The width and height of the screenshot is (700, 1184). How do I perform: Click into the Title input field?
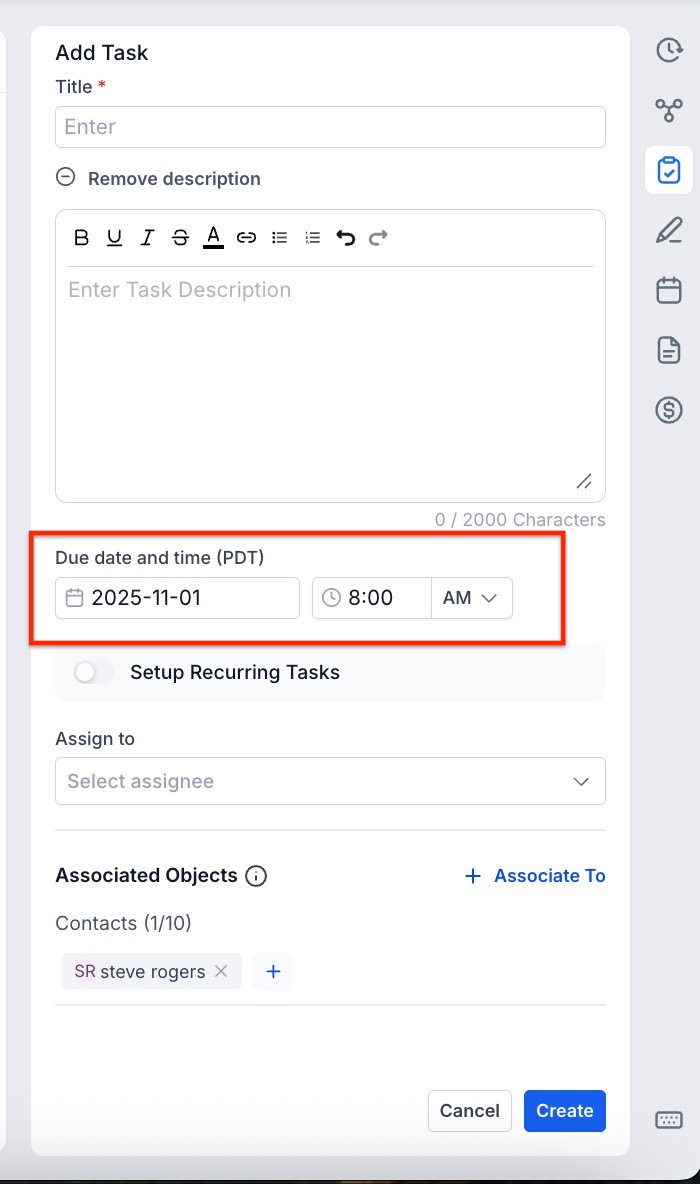330,127
